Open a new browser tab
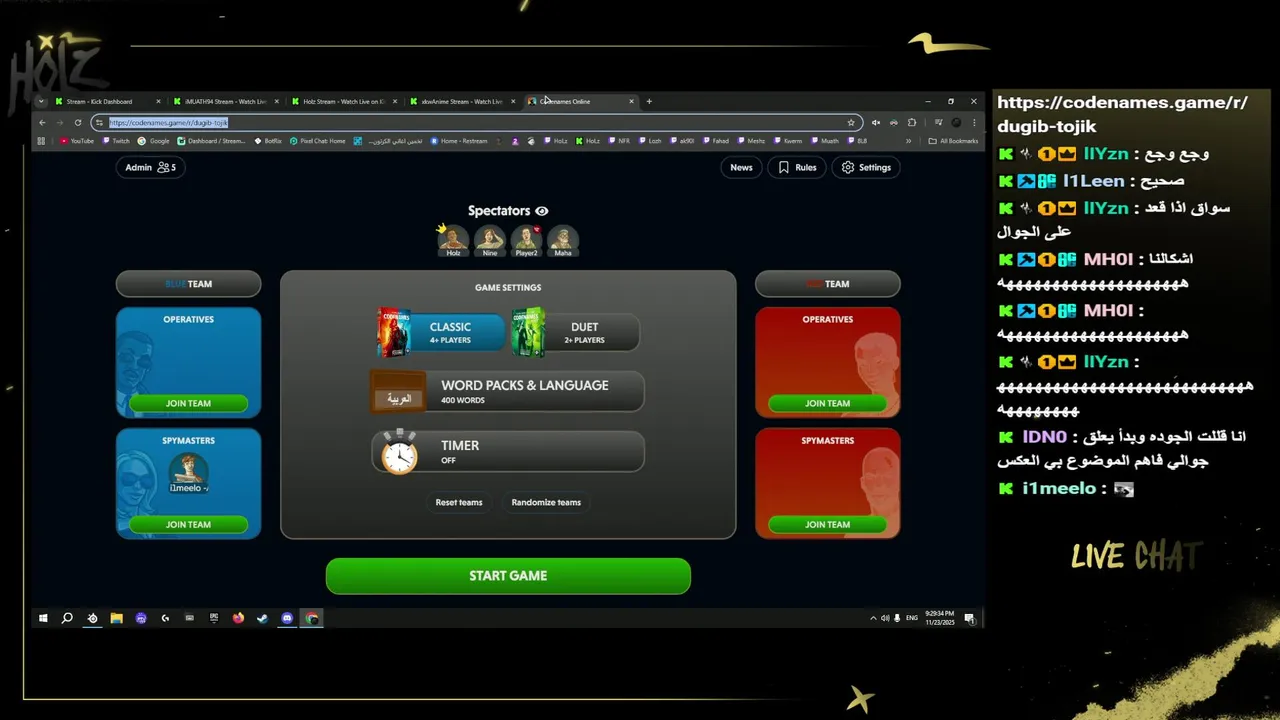This screenshot has height=720, width=1280. click(x=649, y=101)
